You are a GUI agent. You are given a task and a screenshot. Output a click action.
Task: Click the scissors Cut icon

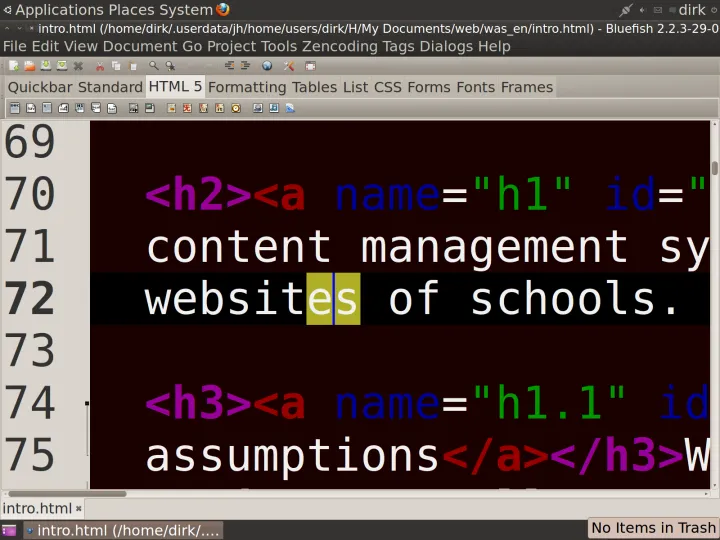[100, 66]
